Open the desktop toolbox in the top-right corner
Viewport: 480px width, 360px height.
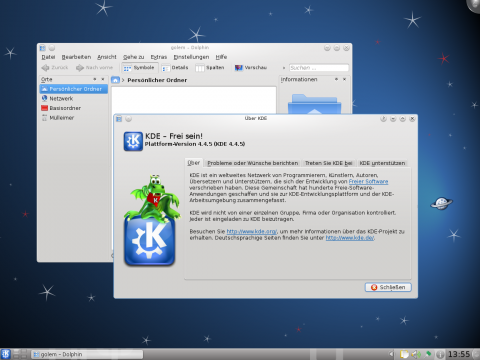click(474, 5)
